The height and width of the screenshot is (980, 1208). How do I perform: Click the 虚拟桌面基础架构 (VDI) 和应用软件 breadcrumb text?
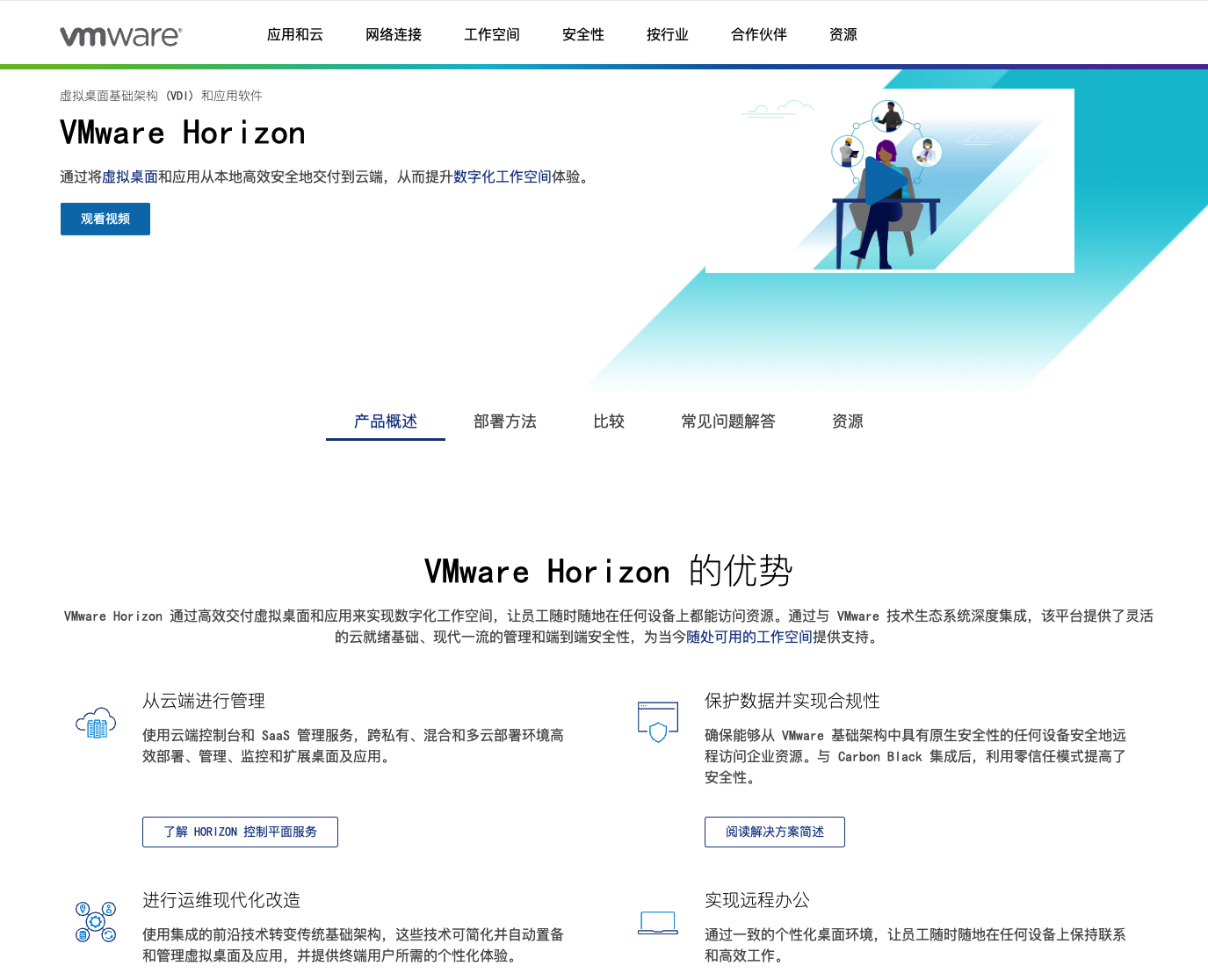pos(161,96)
